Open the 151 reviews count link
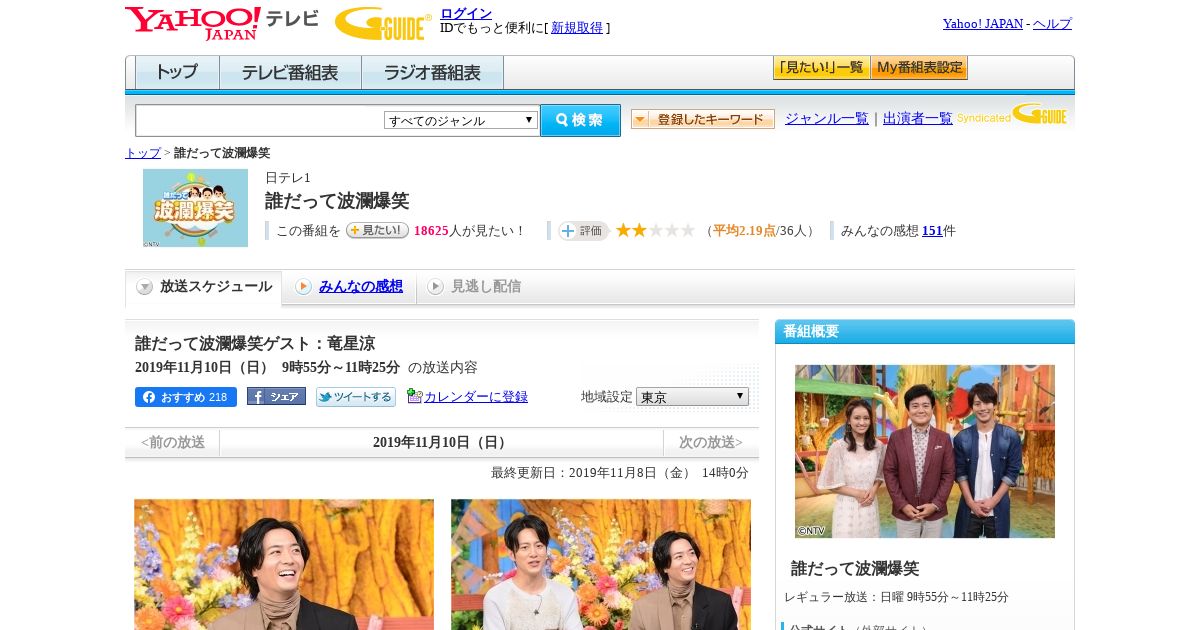Viewport: 1200px width, 630px height. click(x=932, y=231)
